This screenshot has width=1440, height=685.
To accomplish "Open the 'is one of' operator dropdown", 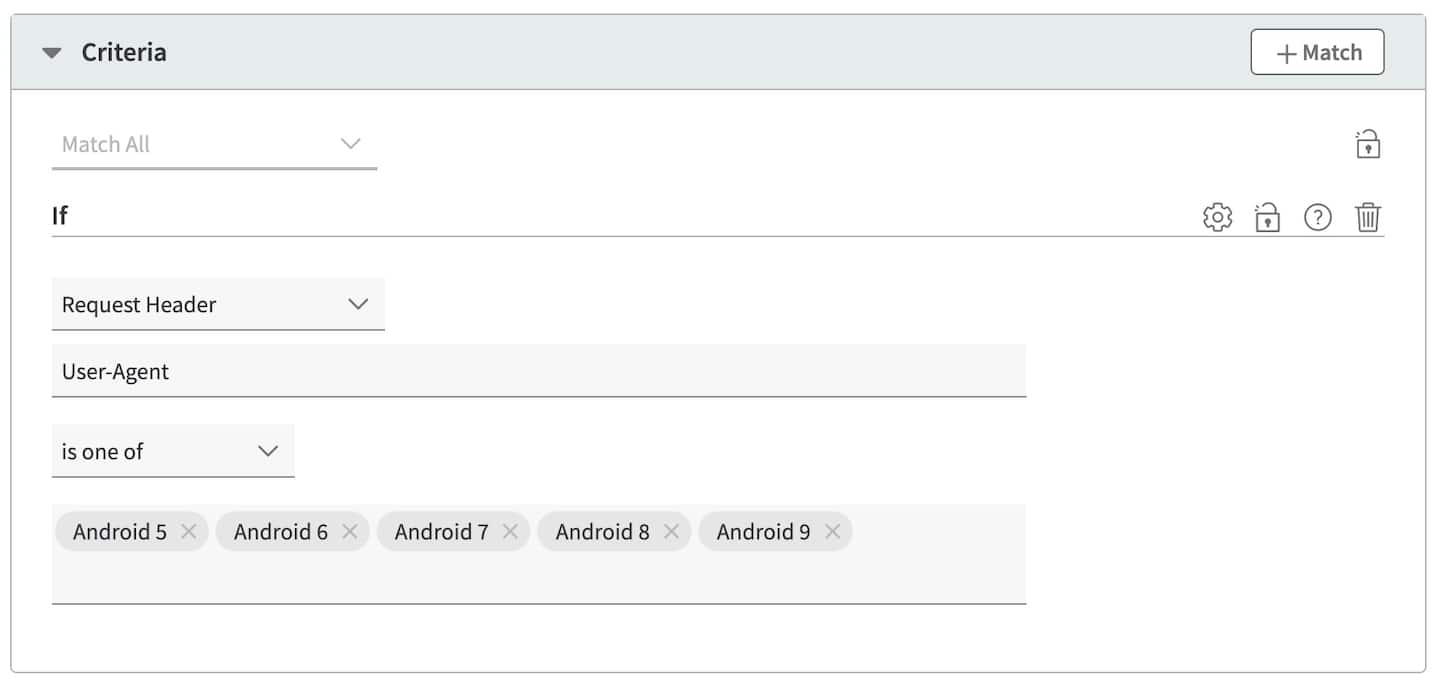I will click(173, 451).
